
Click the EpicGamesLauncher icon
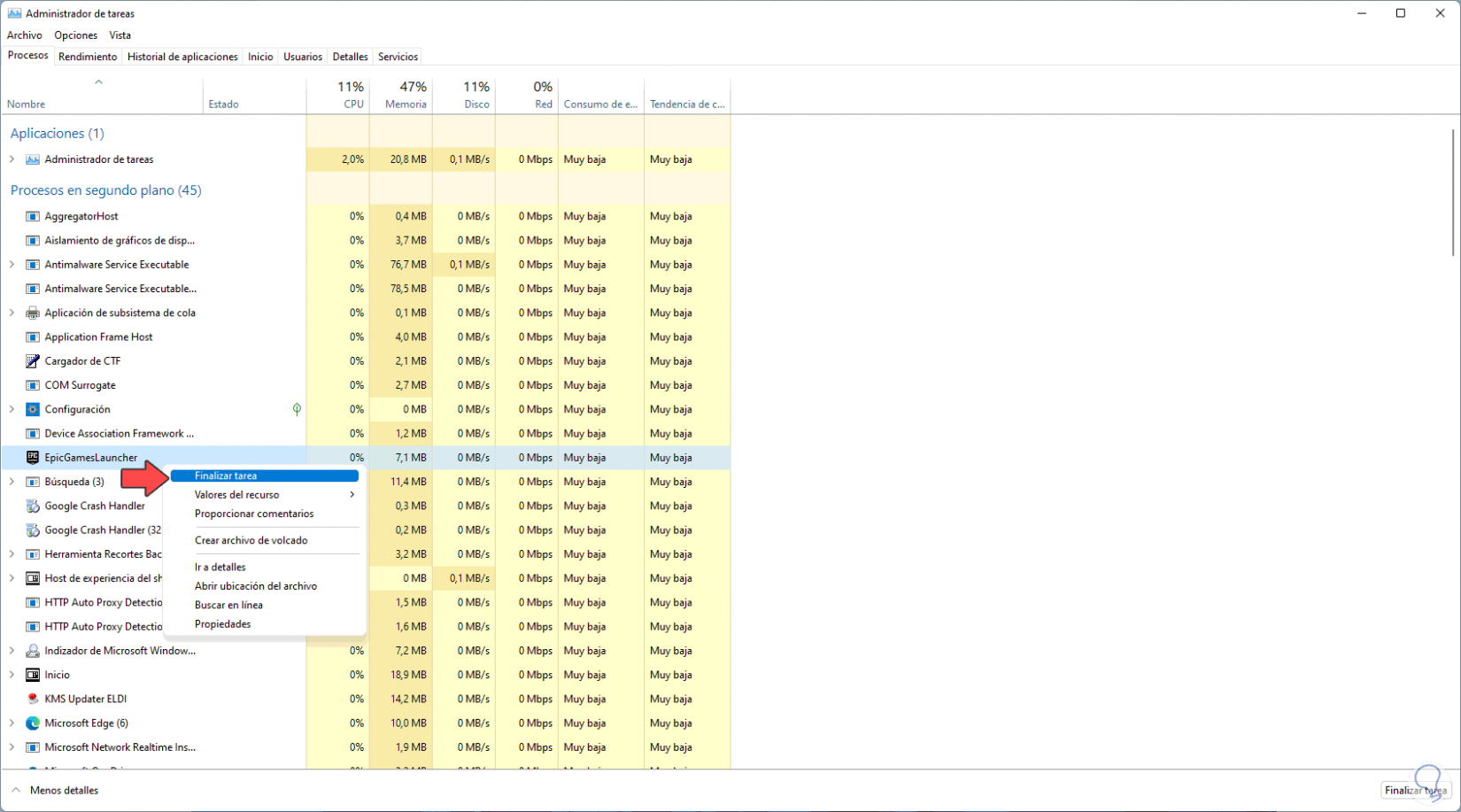click(x=33, y=458)
